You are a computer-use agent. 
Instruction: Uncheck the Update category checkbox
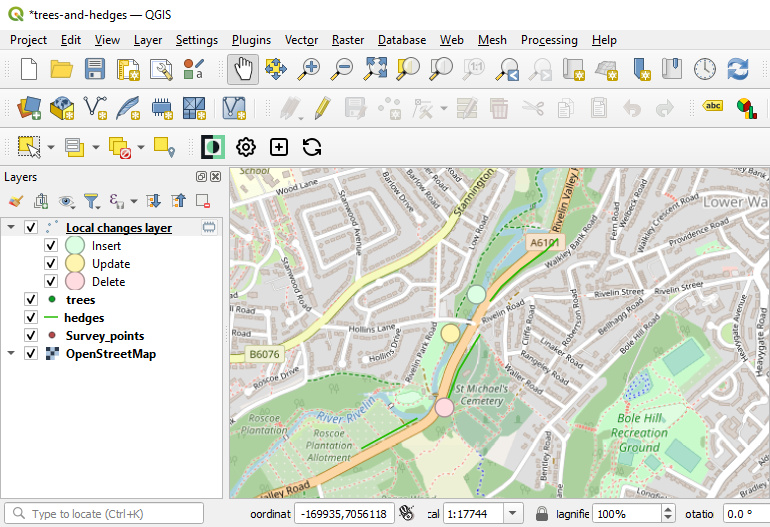pos(51,263)
